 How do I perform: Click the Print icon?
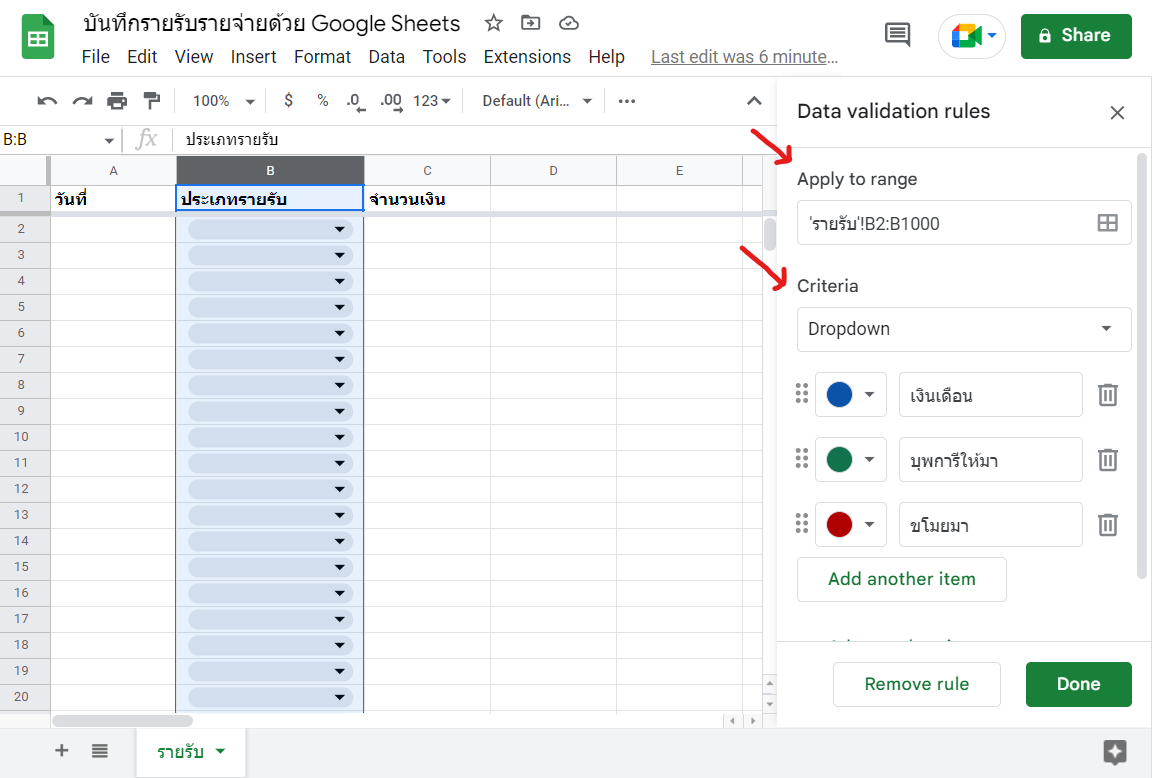point(118,100)
